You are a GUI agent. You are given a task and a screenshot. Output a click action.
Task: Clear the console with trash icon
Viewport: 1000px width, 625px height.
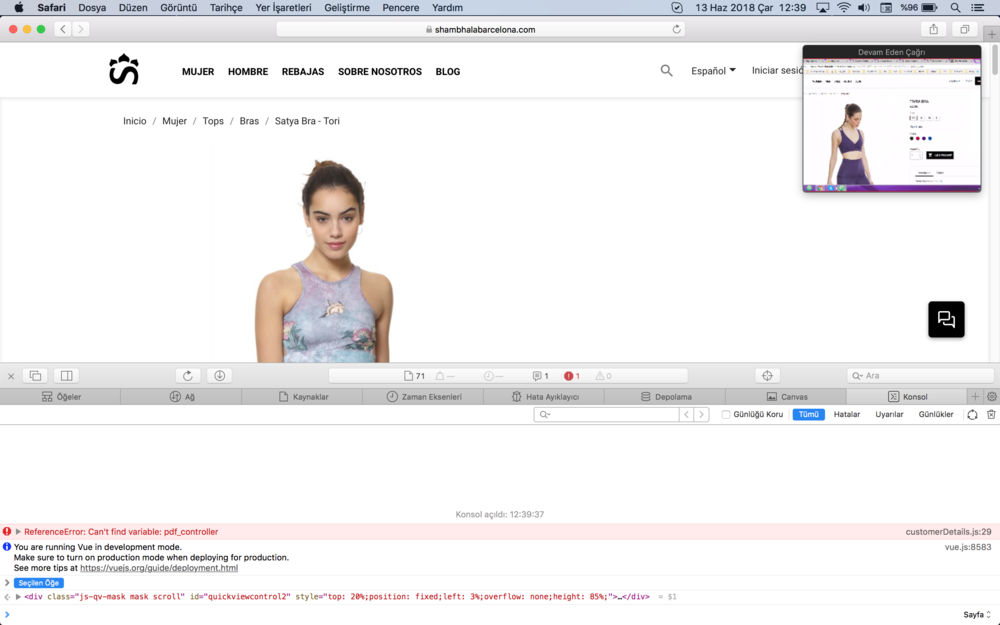tap(991, 414)
